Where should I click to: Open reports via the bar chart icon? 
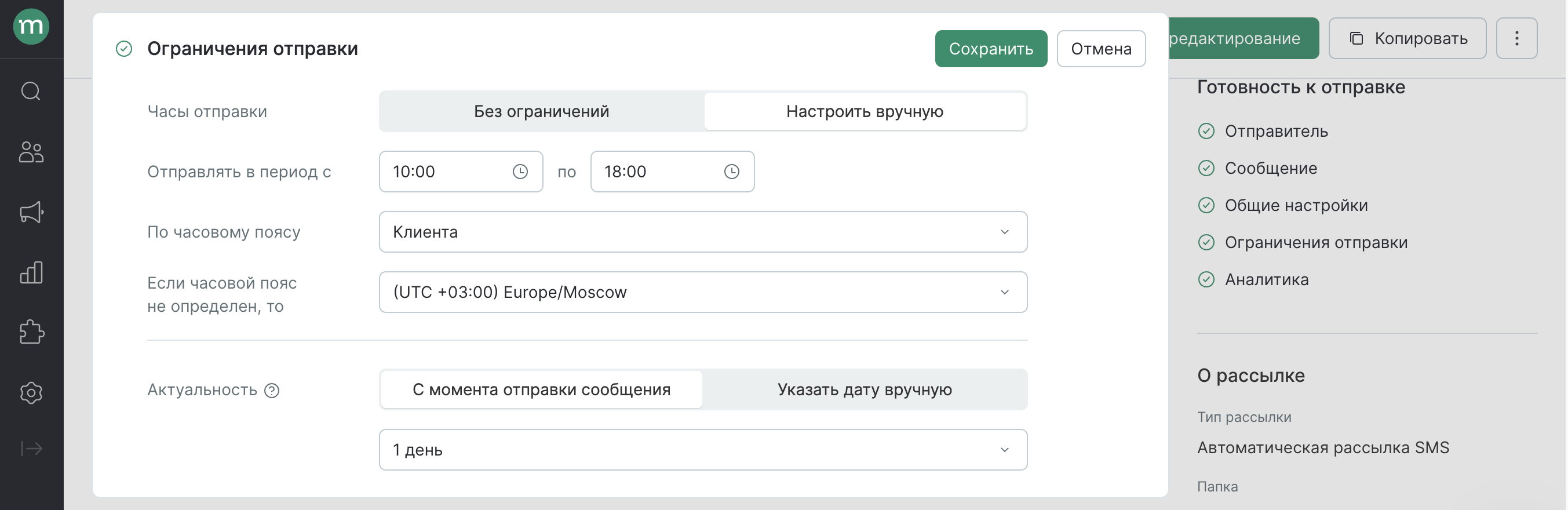31,272
